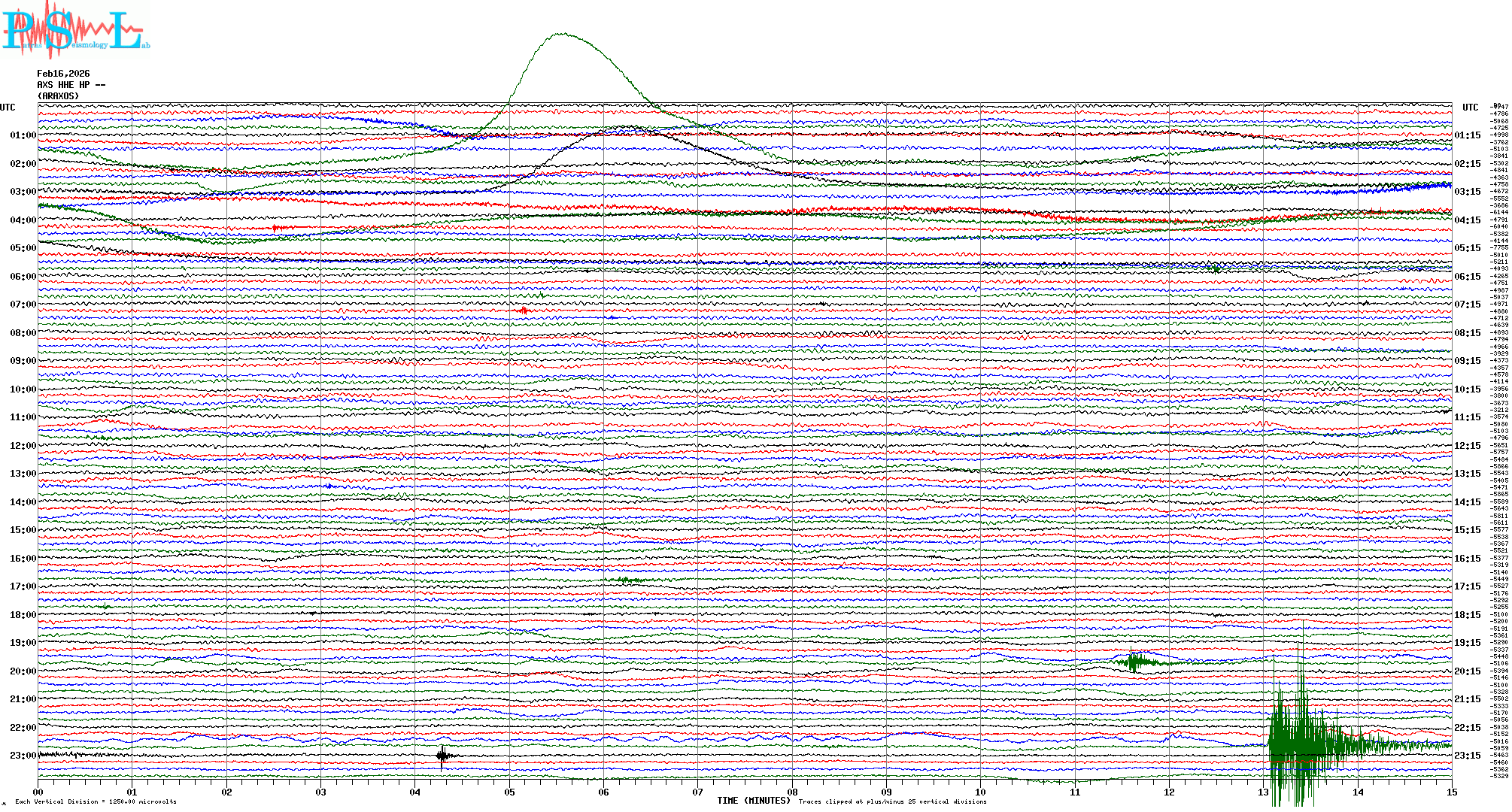Select the 12:00 hour label on left
1512x812 pixels.
click(x=23, y=446)
